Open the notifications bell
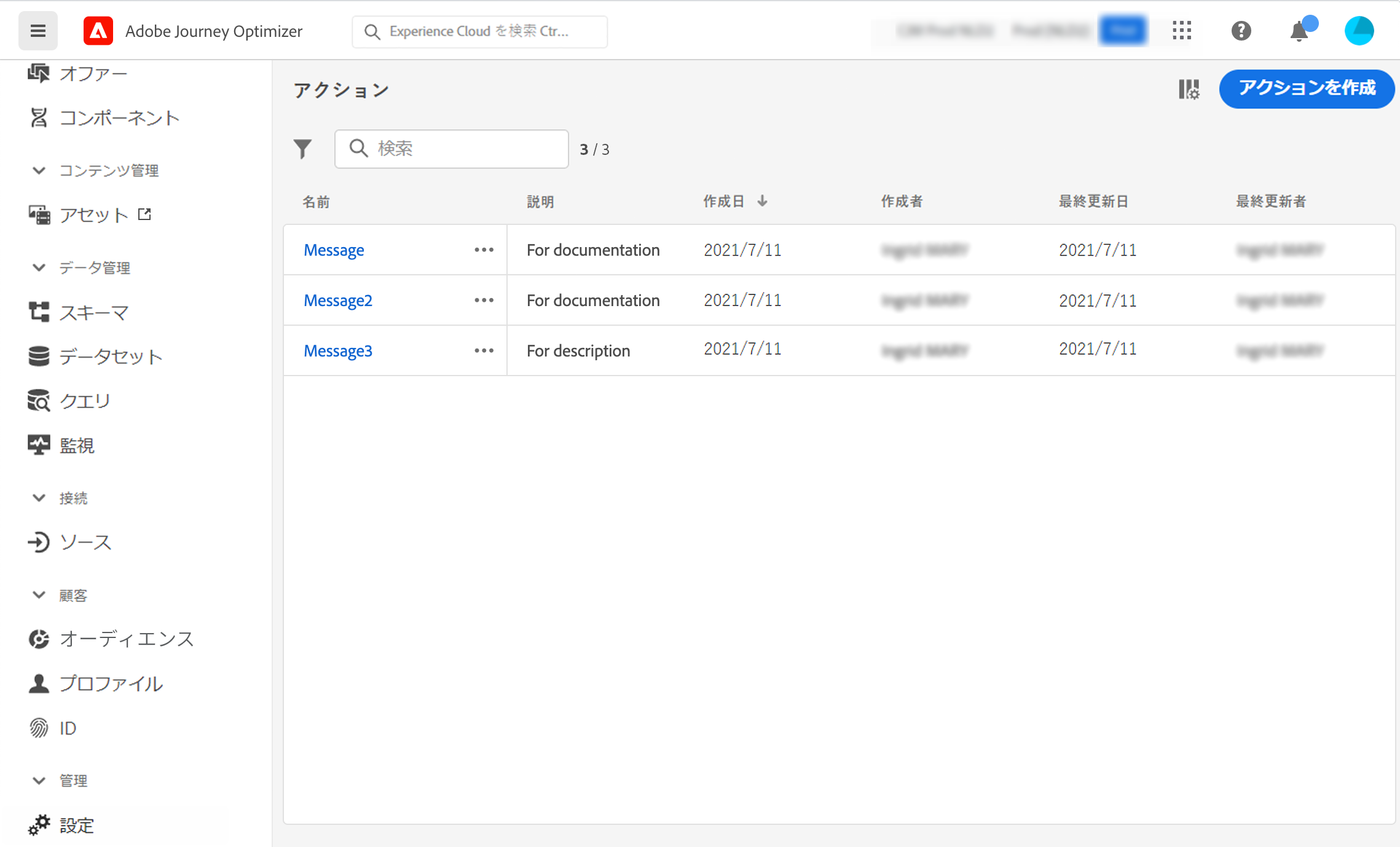Viewport: 1400px width, 847px height. pyautogui.click(x=1299, y=31)
